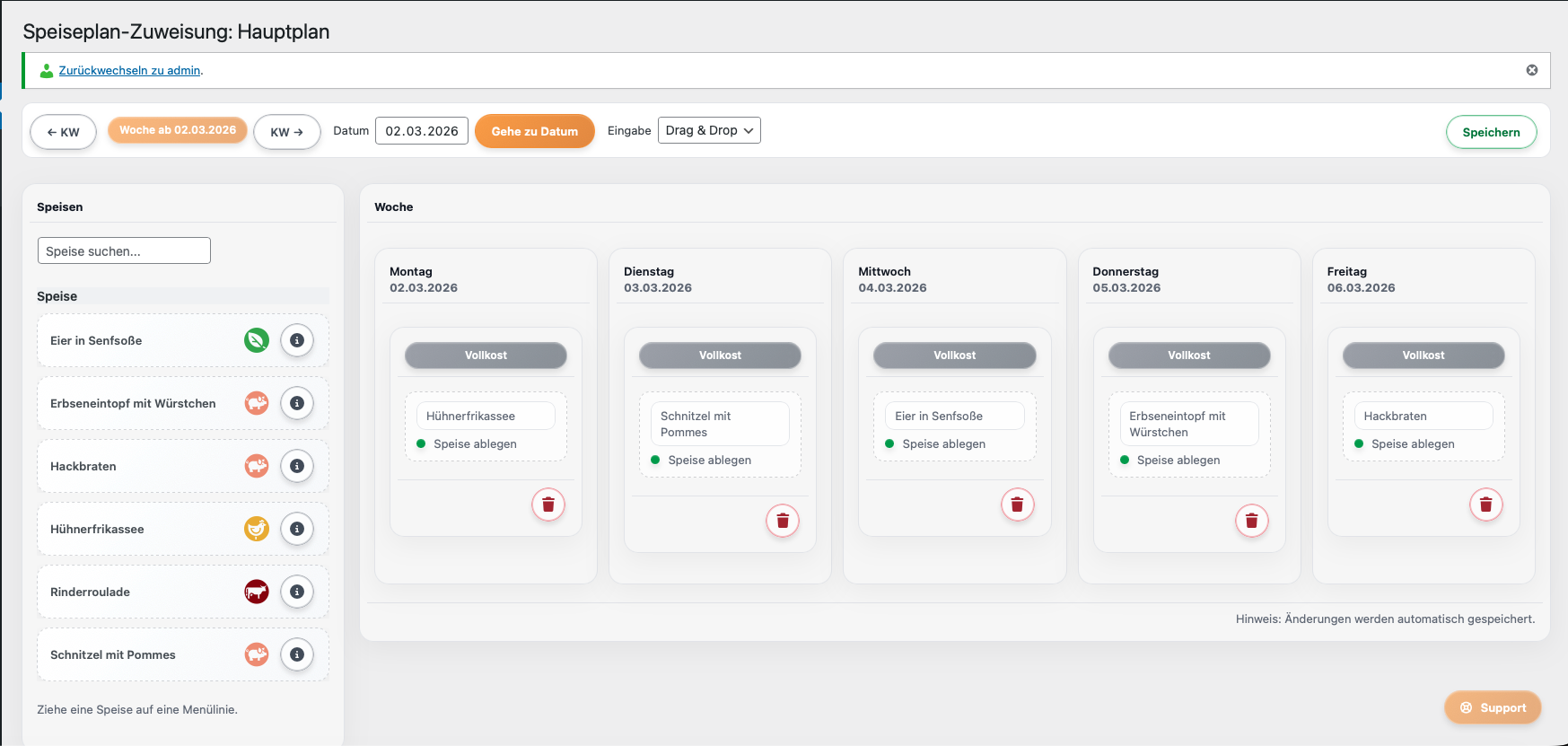
Task: Dismiss the admin switch notice
Action: tap(1532, 70)
